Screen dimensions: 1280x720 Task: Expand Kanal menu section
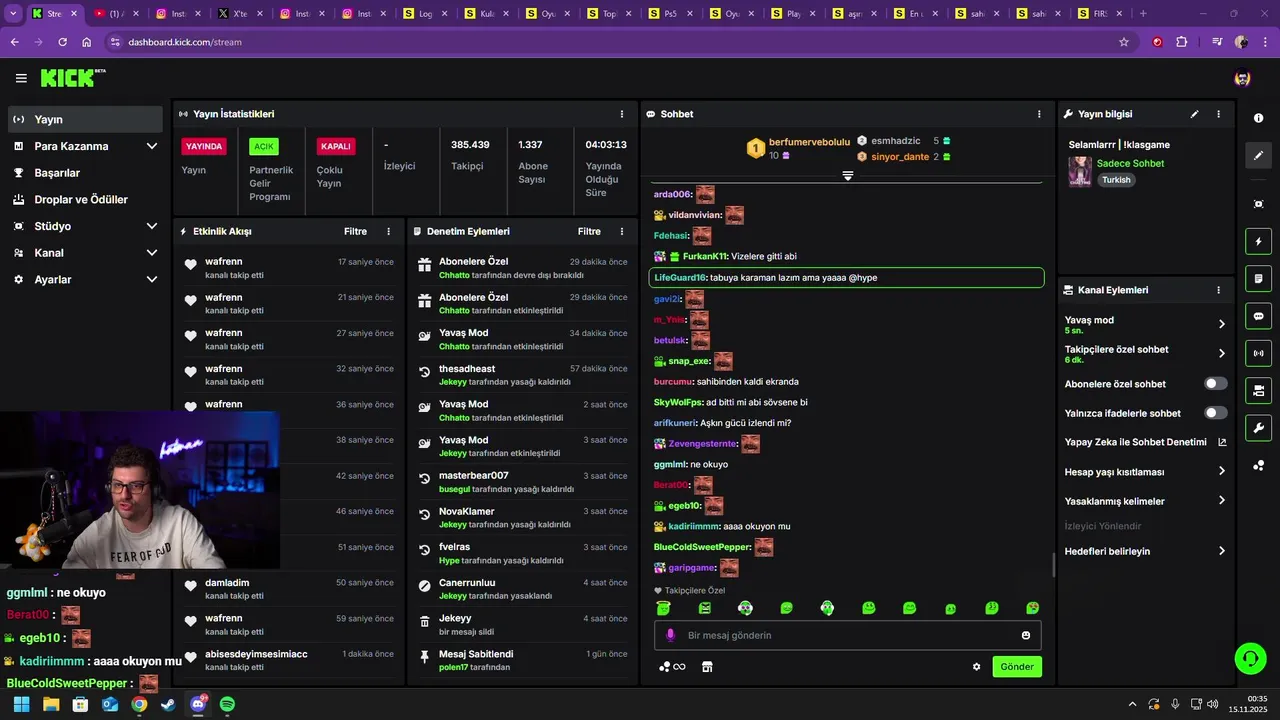coord(152,253)
